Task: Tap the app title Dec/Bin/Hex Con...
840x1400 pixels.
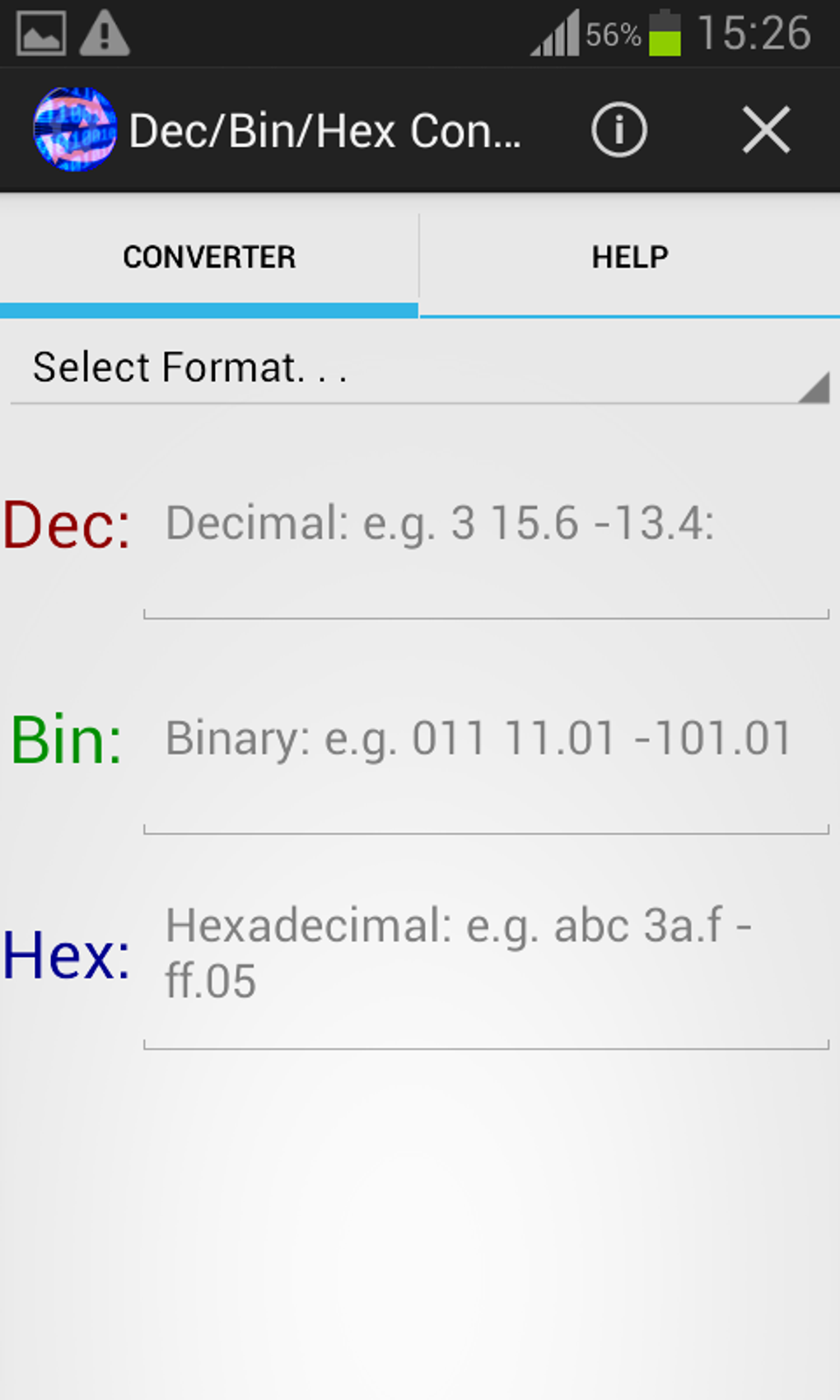Action: 325,129
